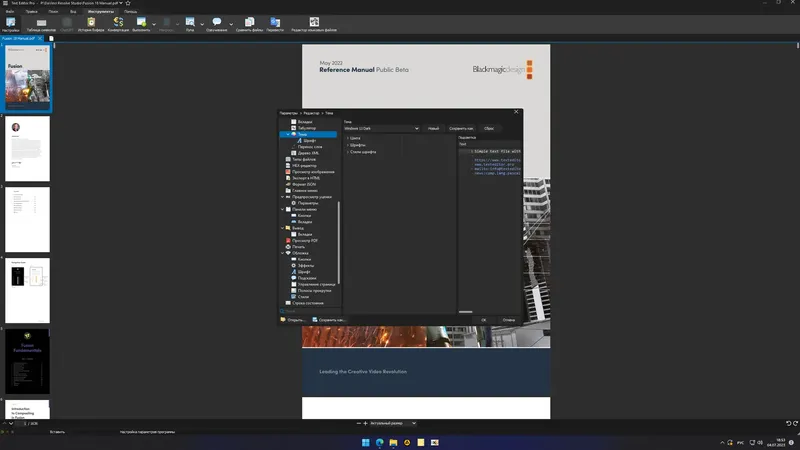Click the Windows Start button in taskbar
The height and width of the screenshot is (450, 800).
(365, 442)
